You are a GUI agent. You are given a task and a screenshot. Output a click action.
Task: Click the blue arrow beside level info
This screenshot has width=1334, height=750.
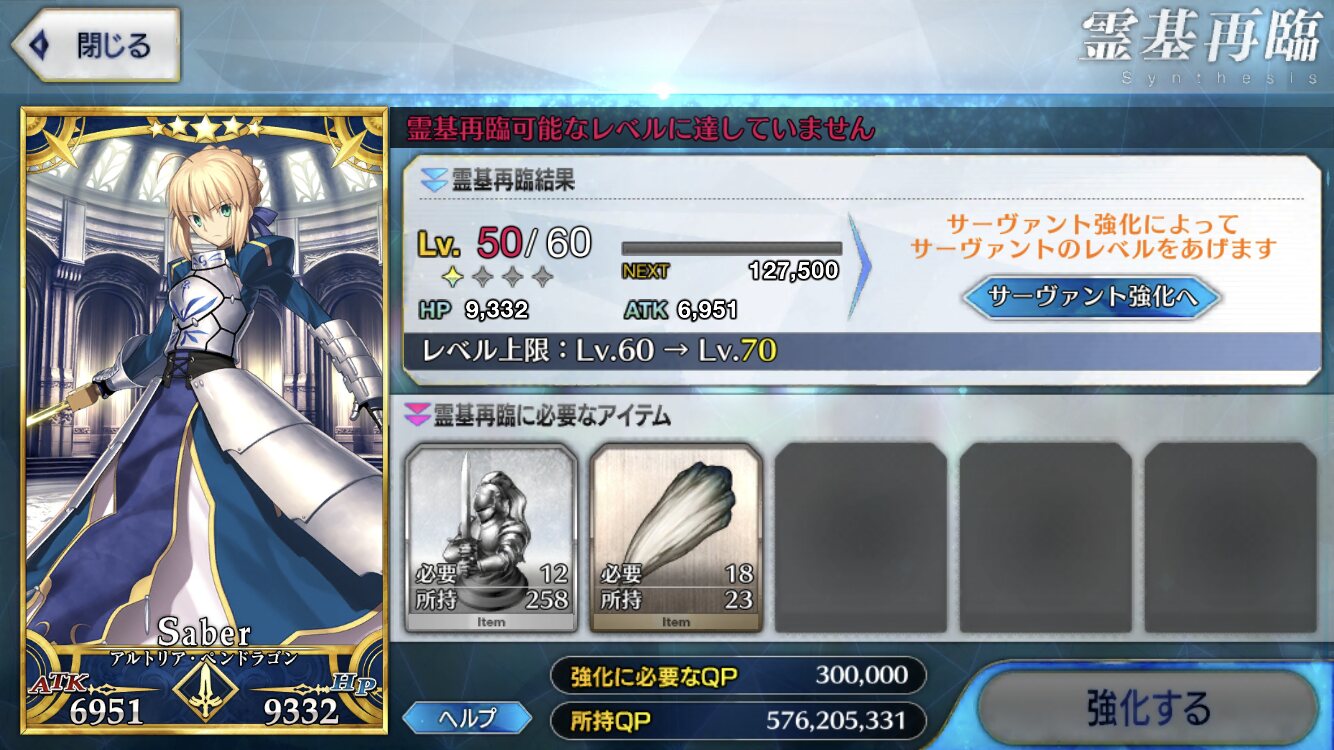[860, 266]
